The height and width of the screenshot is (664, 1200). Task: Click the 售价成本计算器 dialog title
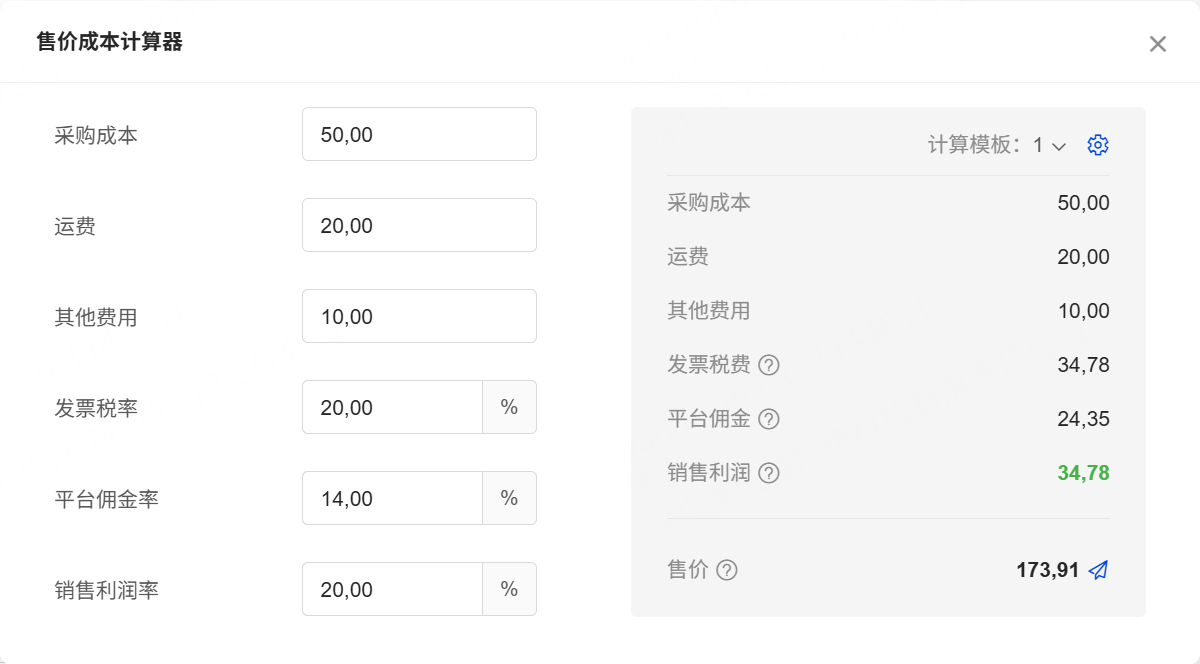click(x=109, y=42)
